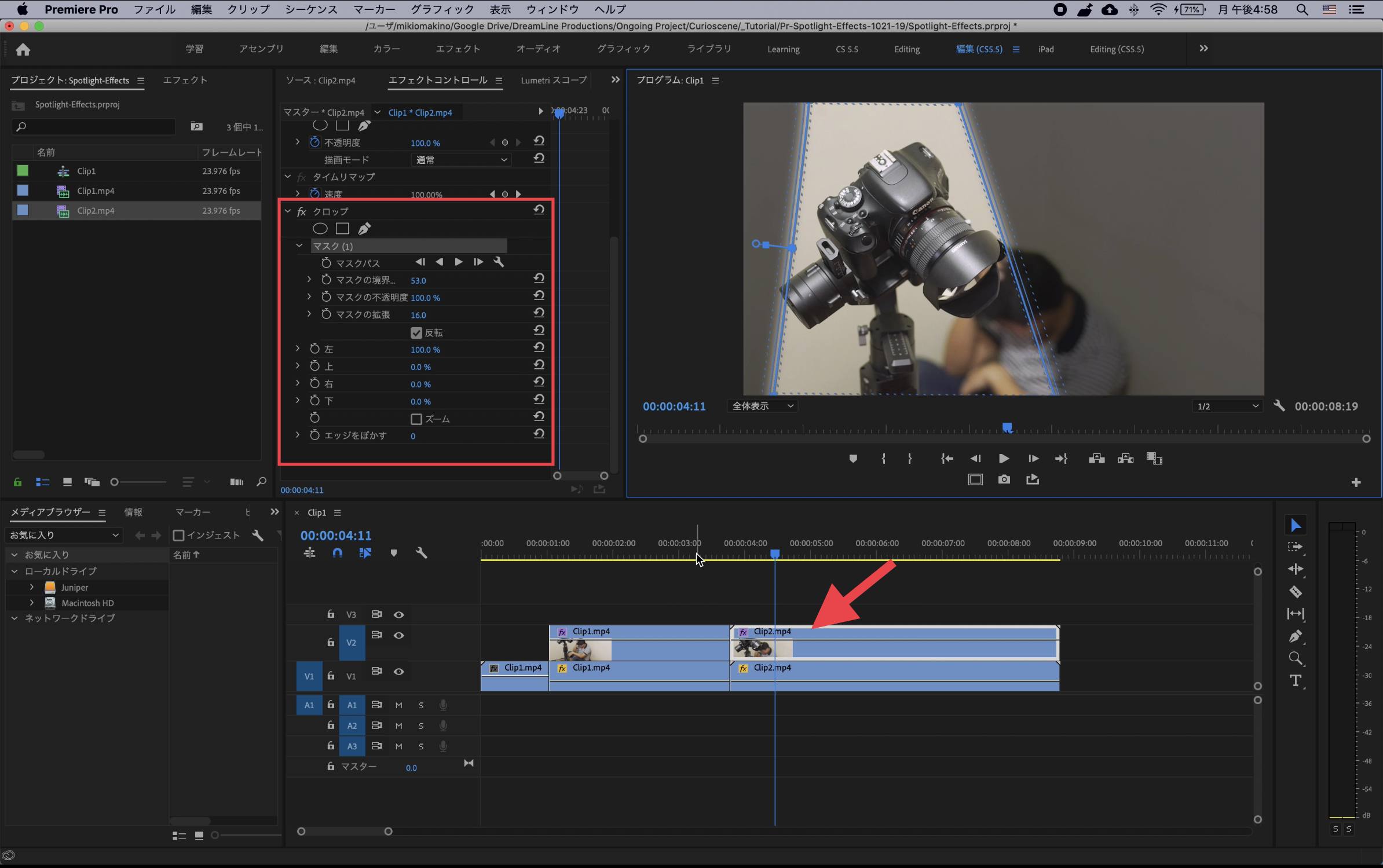This screenshot has height=868, width=1383.
Task: Open the 通常 blend mode dropdown
Action: pos(461,160)
